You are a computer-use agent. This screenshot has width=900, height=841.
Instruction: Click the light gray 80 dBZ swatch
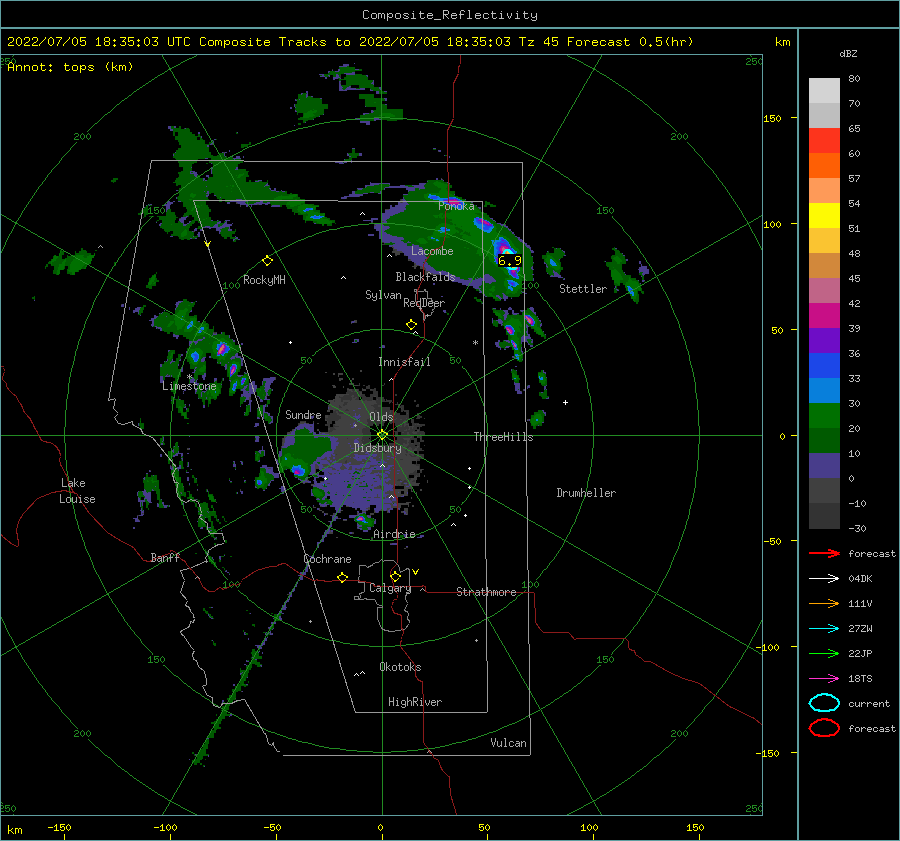(x=824, y=90)
